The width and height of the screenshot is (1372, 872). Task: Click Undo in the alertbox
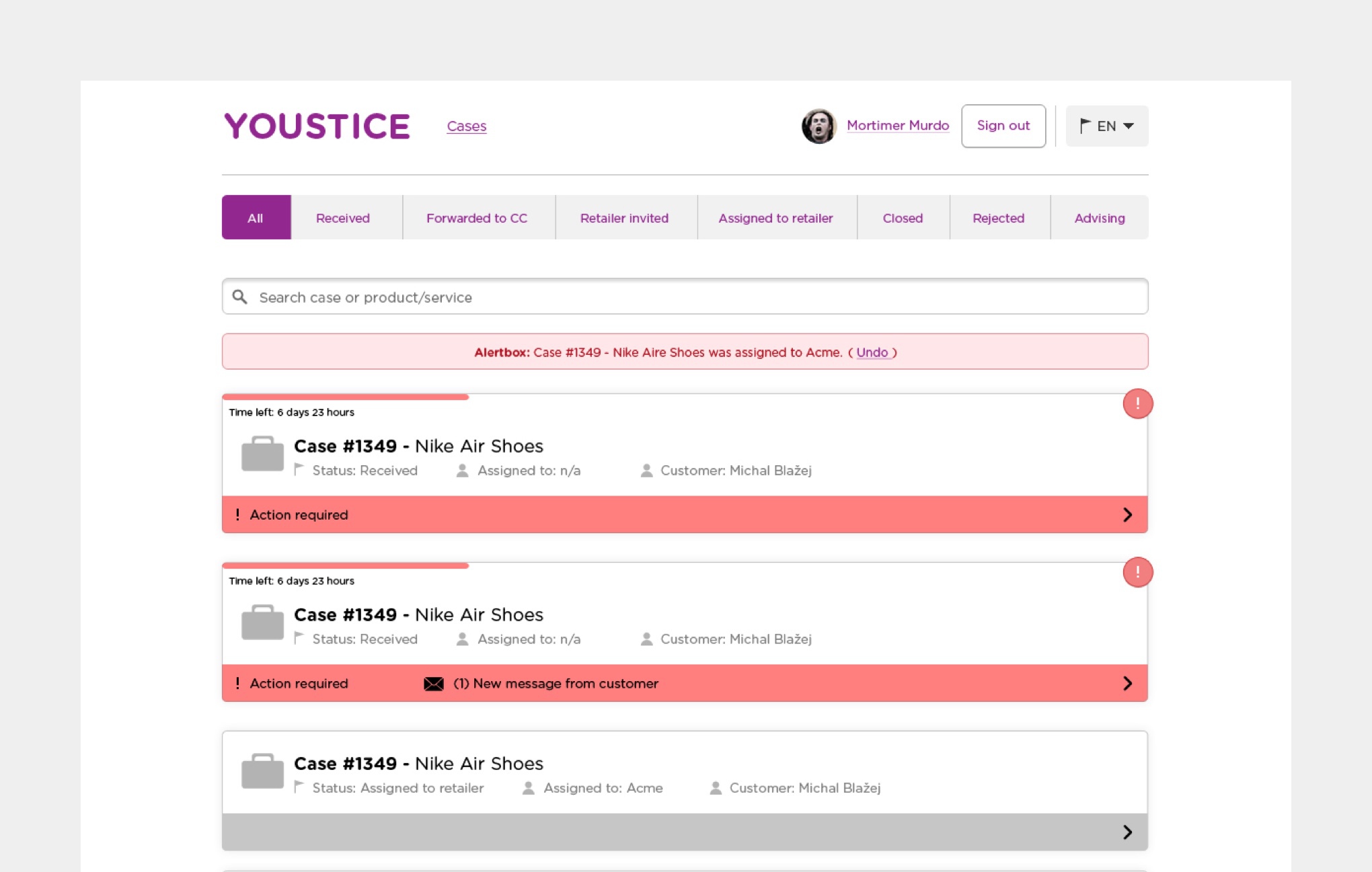click(x=874, y=352)
